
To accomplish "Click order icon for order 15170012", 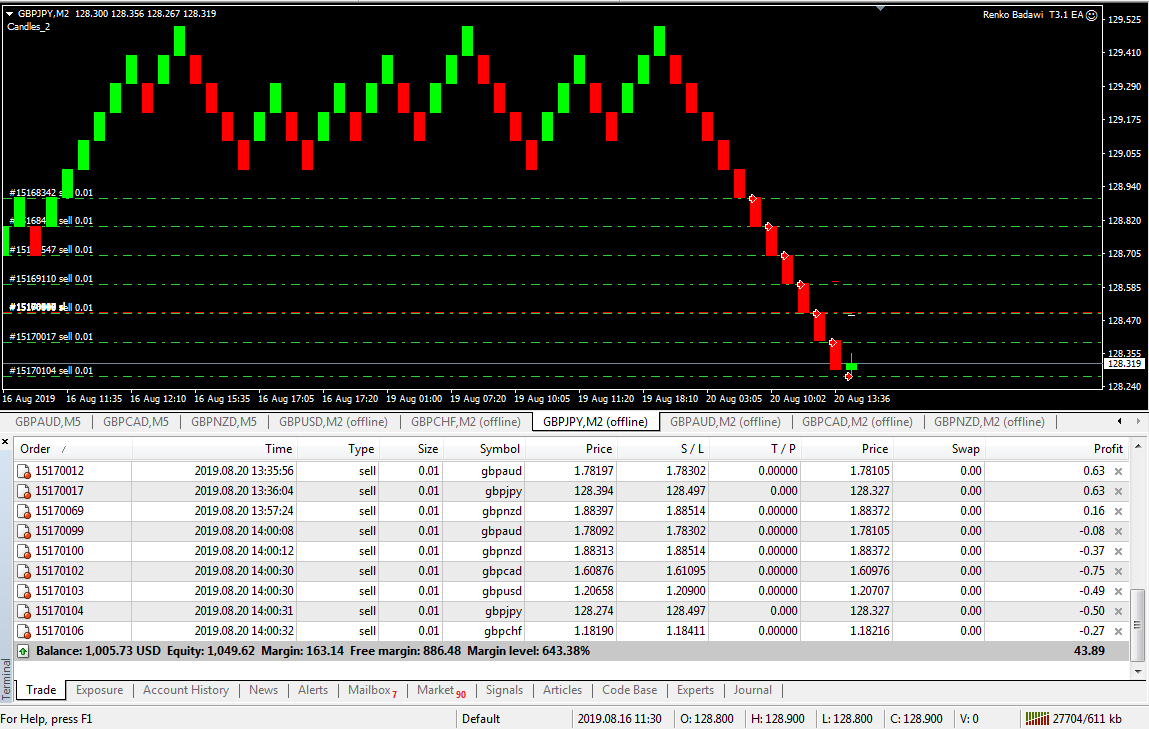I will point(25,471).
